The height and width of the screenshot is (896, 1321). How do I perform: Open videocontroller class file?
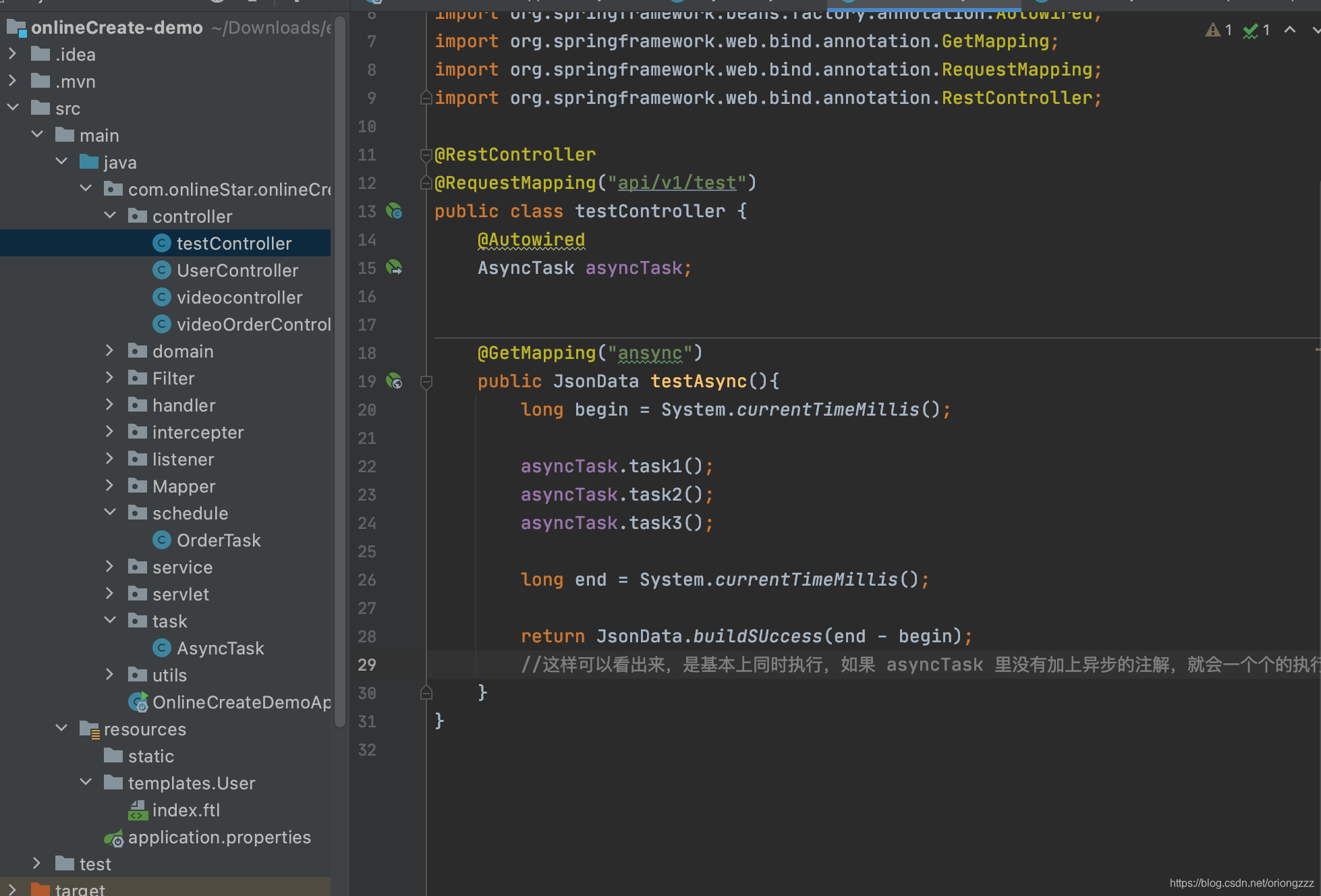[240, 298]
